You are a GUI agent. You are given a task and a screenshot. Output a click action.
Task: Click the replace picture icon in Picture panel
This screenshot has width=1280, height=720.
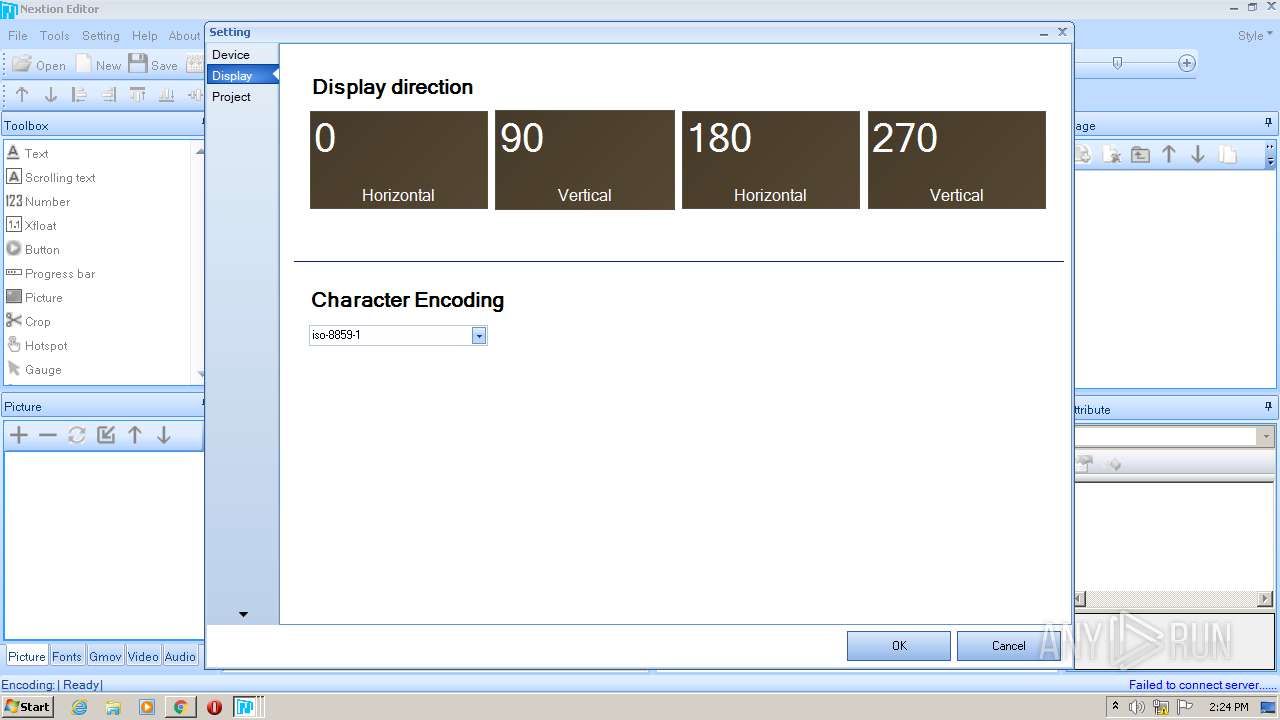[106, 435]
